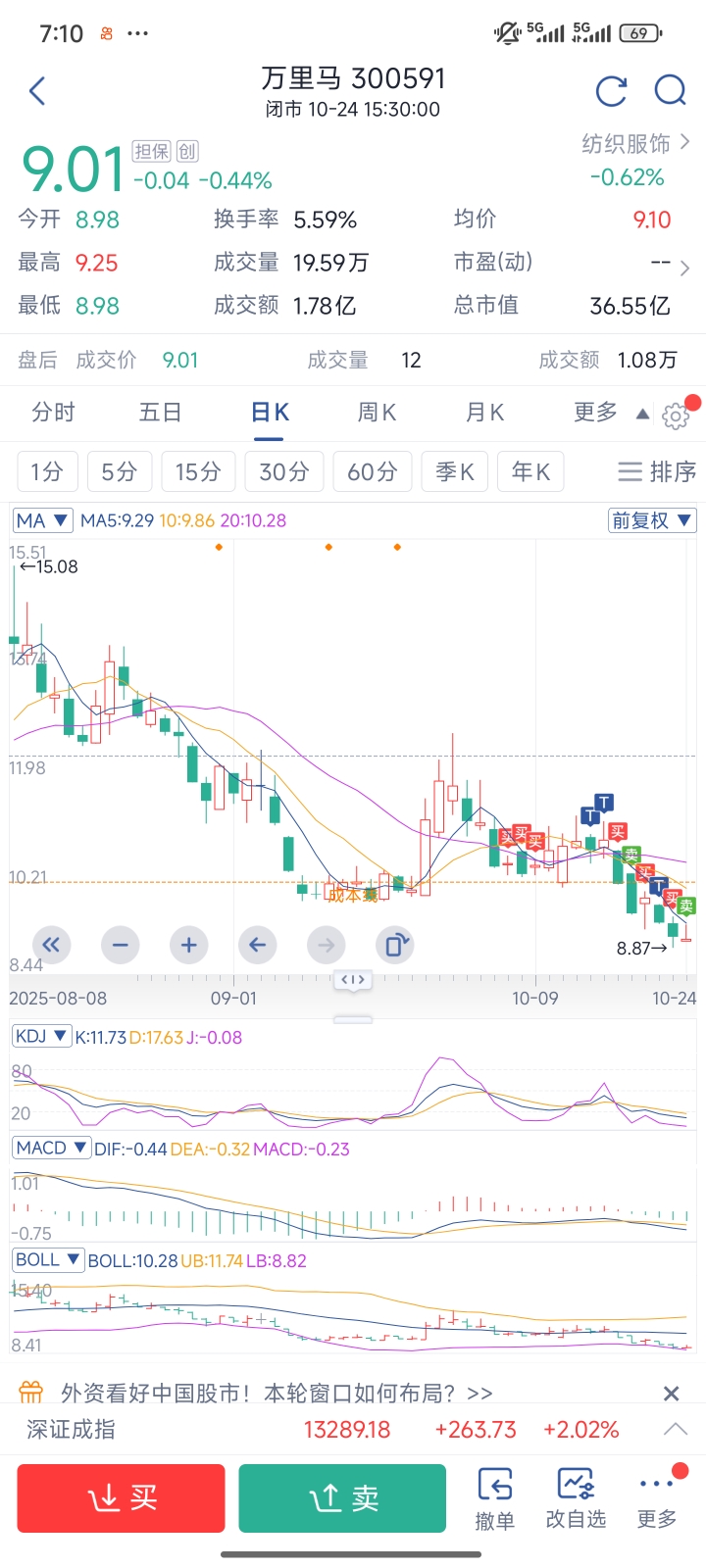Switch to the 周K tab
Image resolution: width=706 pixels, height=1568 pixels.
pyautogui.click(x=377, y=413)
